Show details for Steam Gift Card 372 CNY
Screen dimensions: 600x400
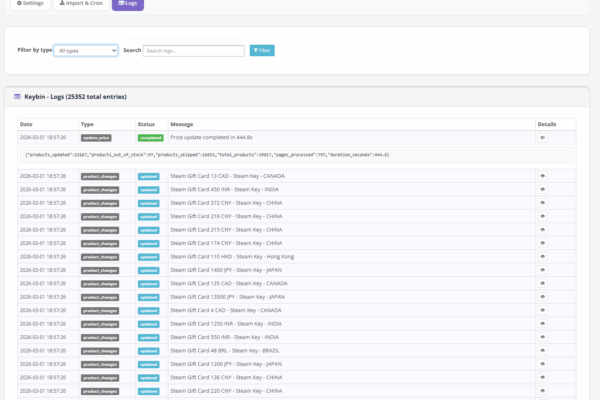pos(543,202)
